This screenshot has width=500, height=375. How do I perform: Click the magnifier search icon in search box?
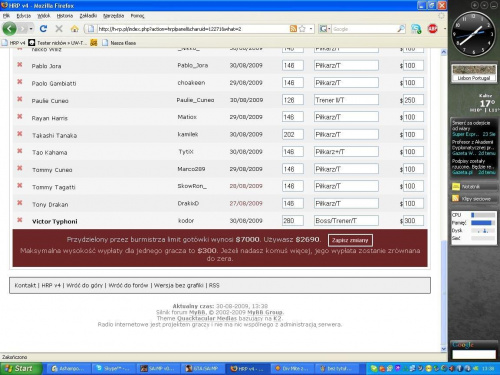pyautogui.click(x=401, y=29)
